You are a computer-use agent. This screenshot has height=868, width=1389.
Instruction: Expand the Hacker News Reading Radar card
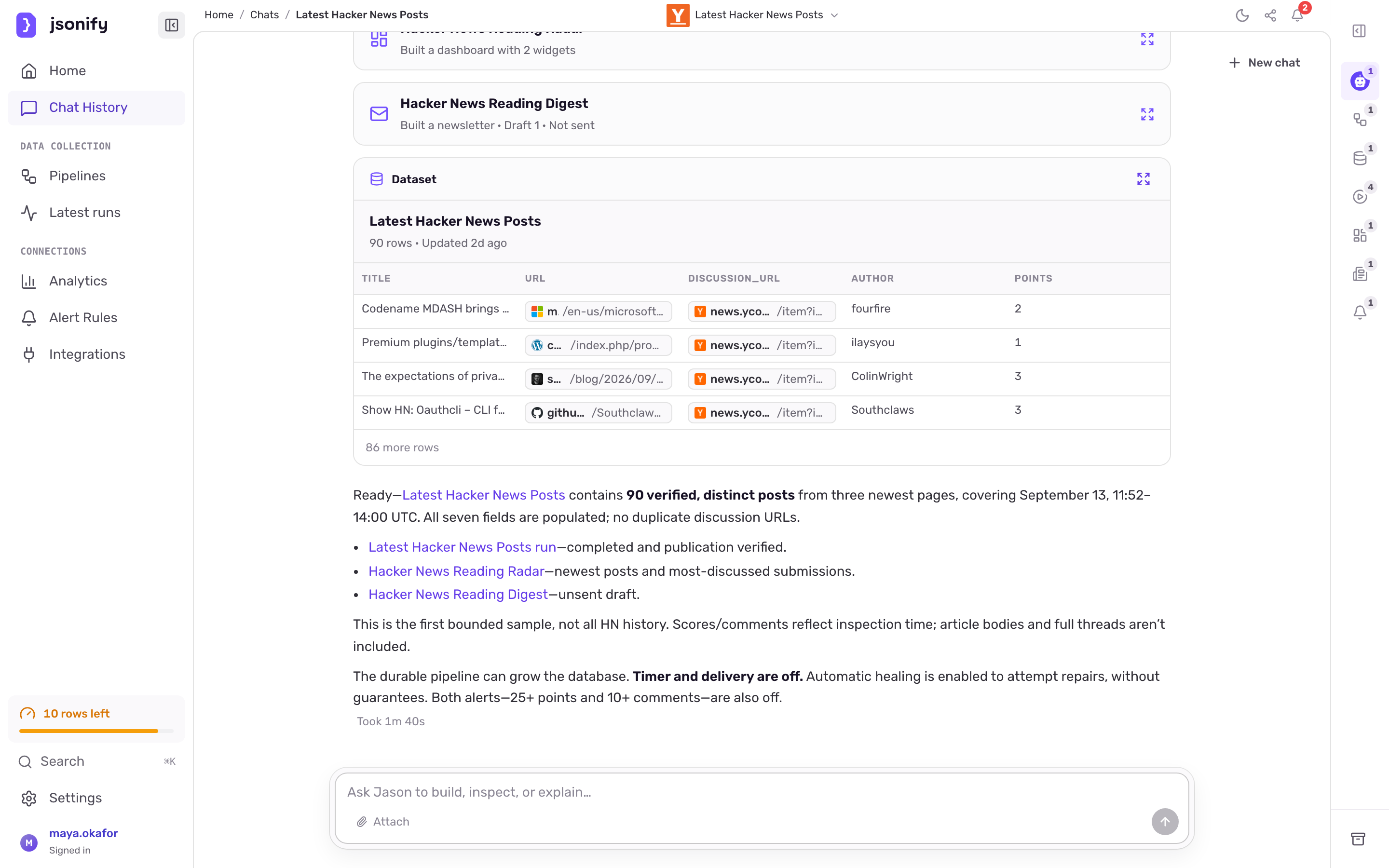(x=1147, y=39)
